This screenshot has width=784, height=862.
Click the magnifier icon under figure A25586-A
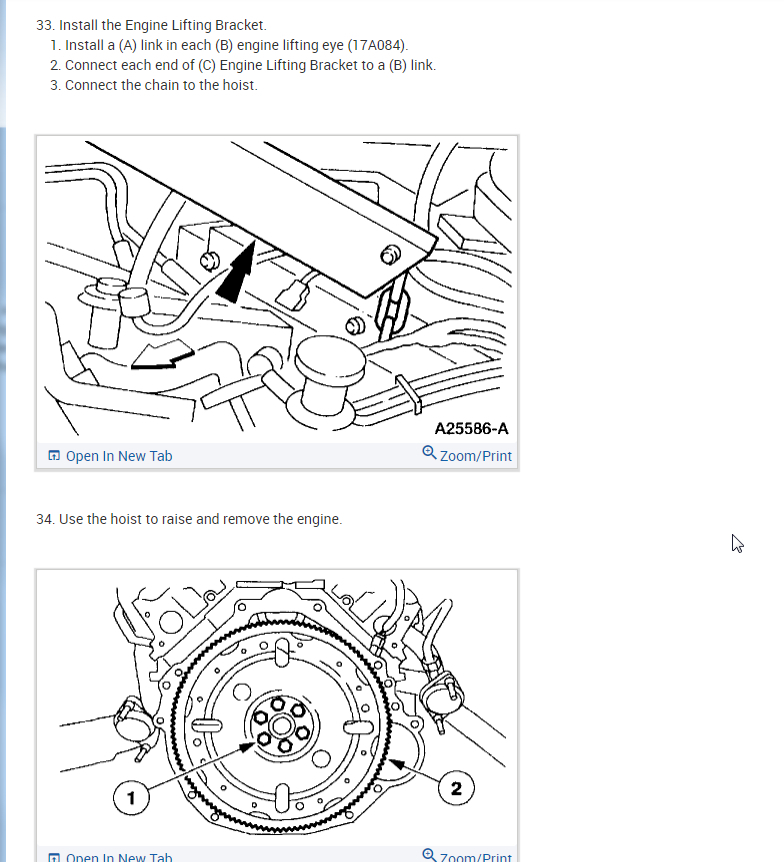coord(429,452)
